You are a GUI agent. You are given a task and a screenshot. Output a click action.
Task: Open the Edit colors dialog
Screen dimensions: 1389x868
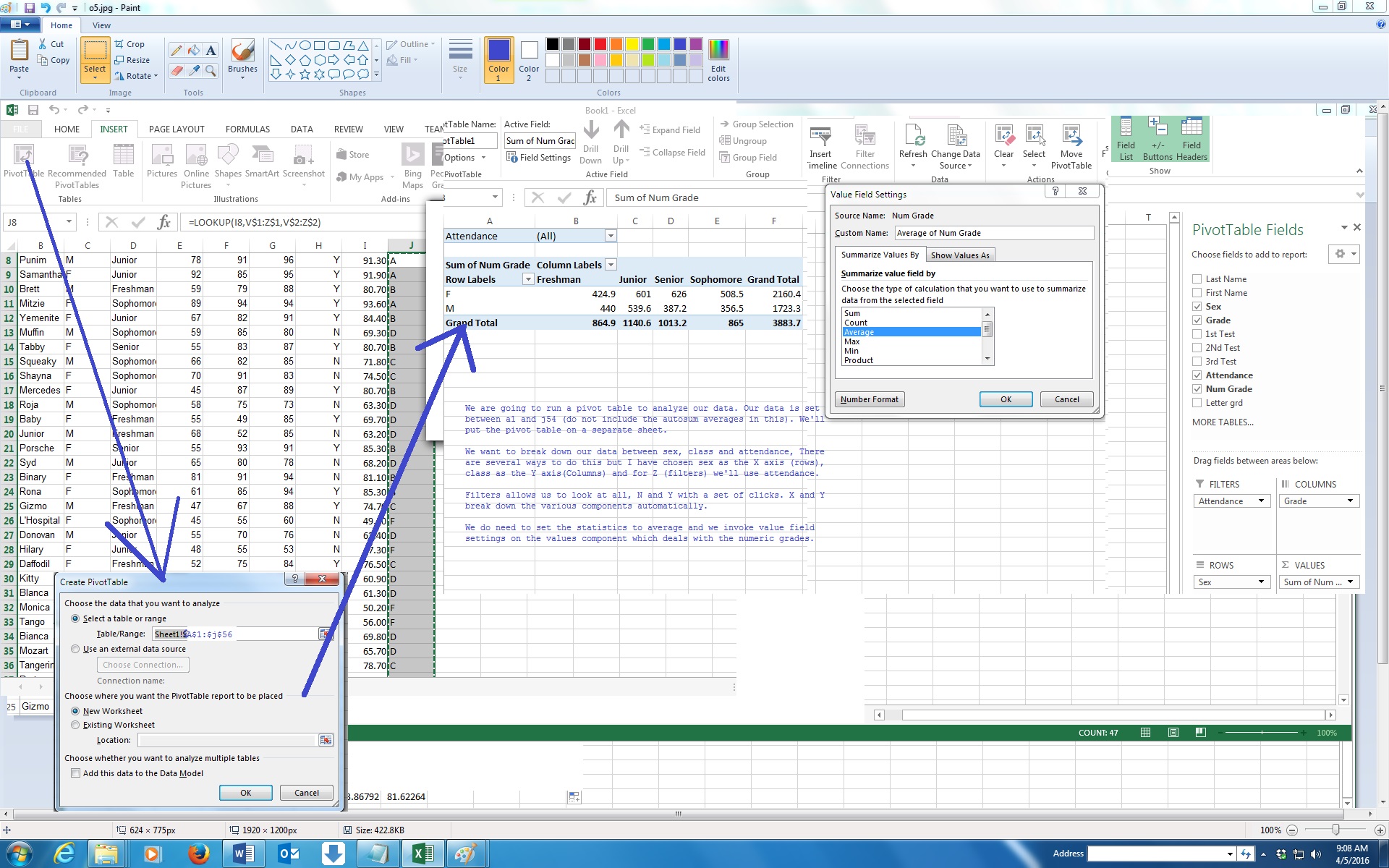click(718, 60)
